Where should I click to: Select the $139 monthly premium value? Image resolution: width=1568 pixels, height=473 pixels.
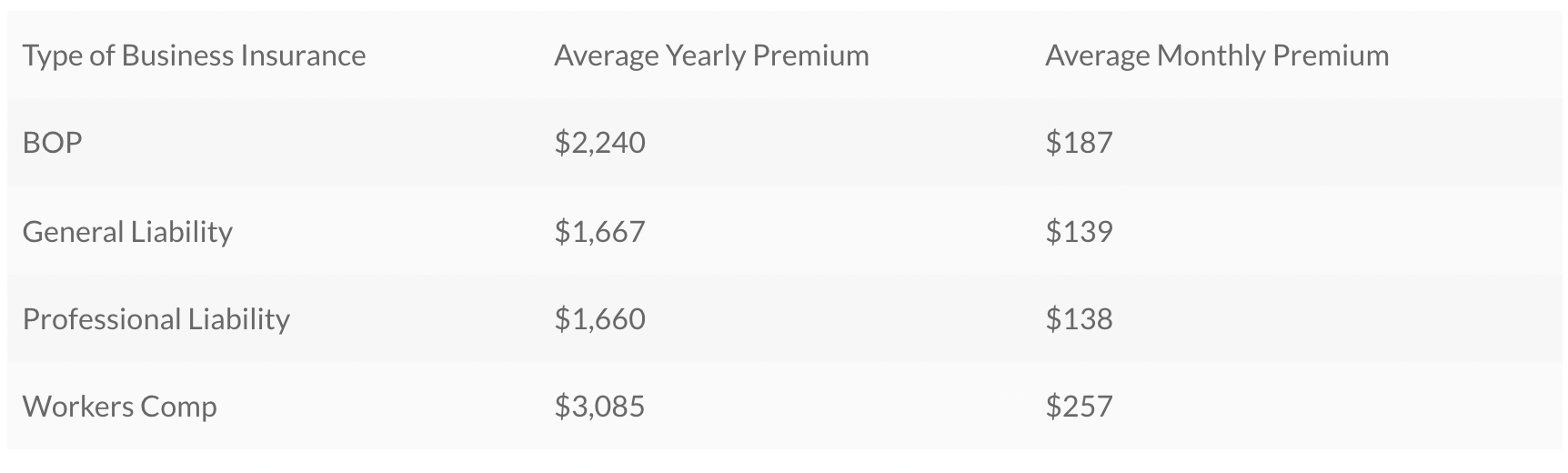[x=1079, y=232]
